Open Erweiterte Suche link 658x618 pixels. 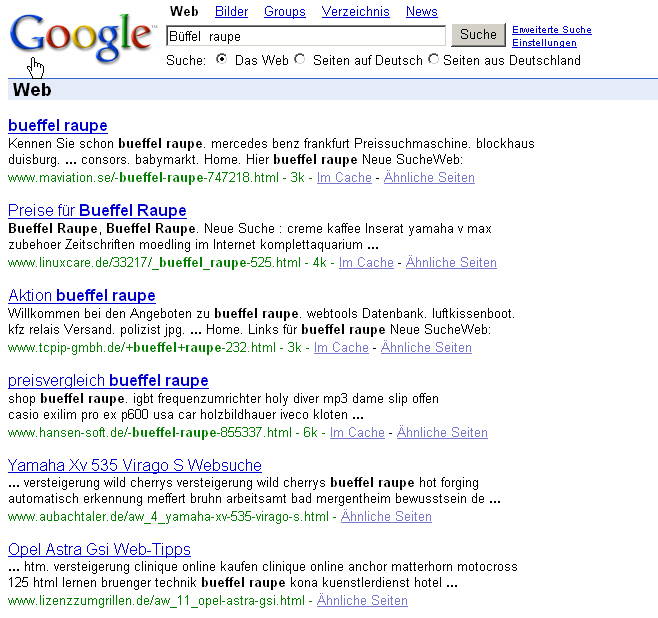click(552, 30)
